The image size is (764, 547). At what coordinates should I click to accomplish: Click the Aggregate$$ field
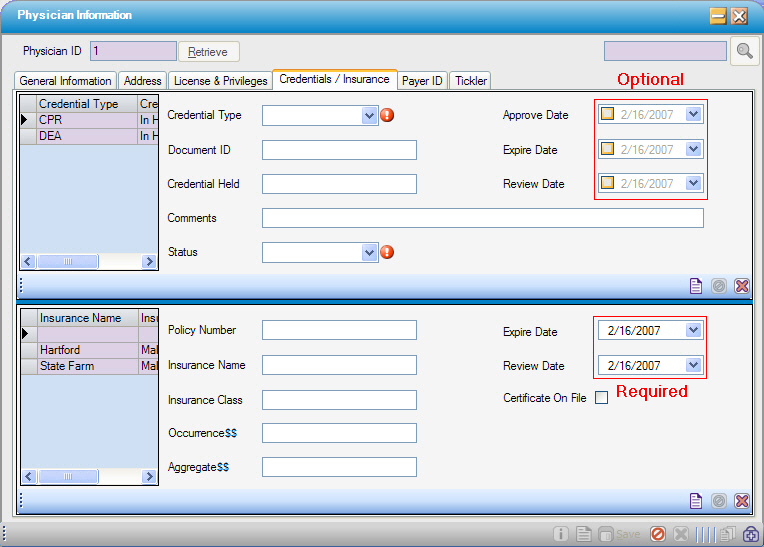pyautogui.click(x=339, y=467)
